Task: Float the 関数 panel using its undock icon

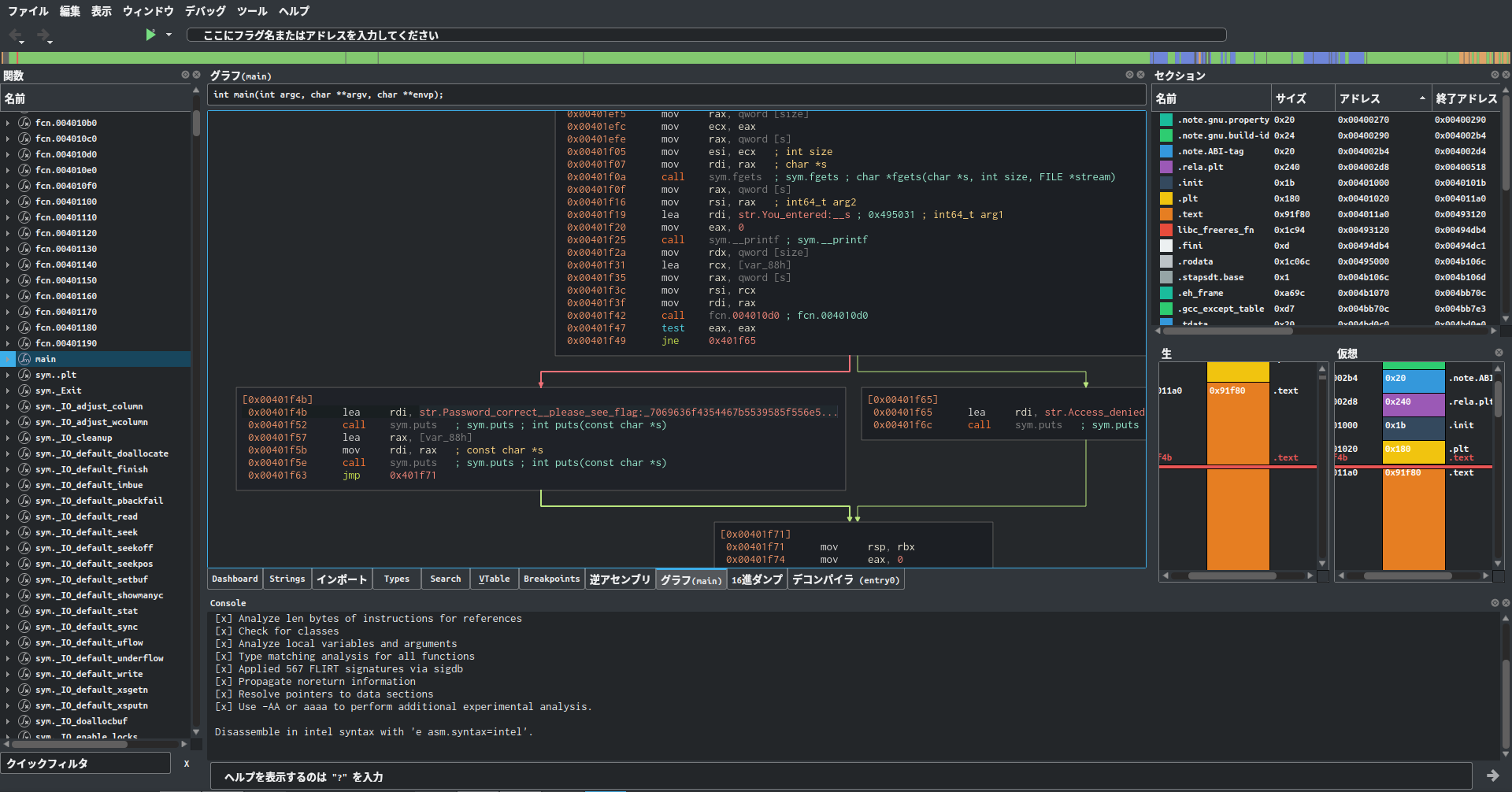Action: click(x=185, y=75)
